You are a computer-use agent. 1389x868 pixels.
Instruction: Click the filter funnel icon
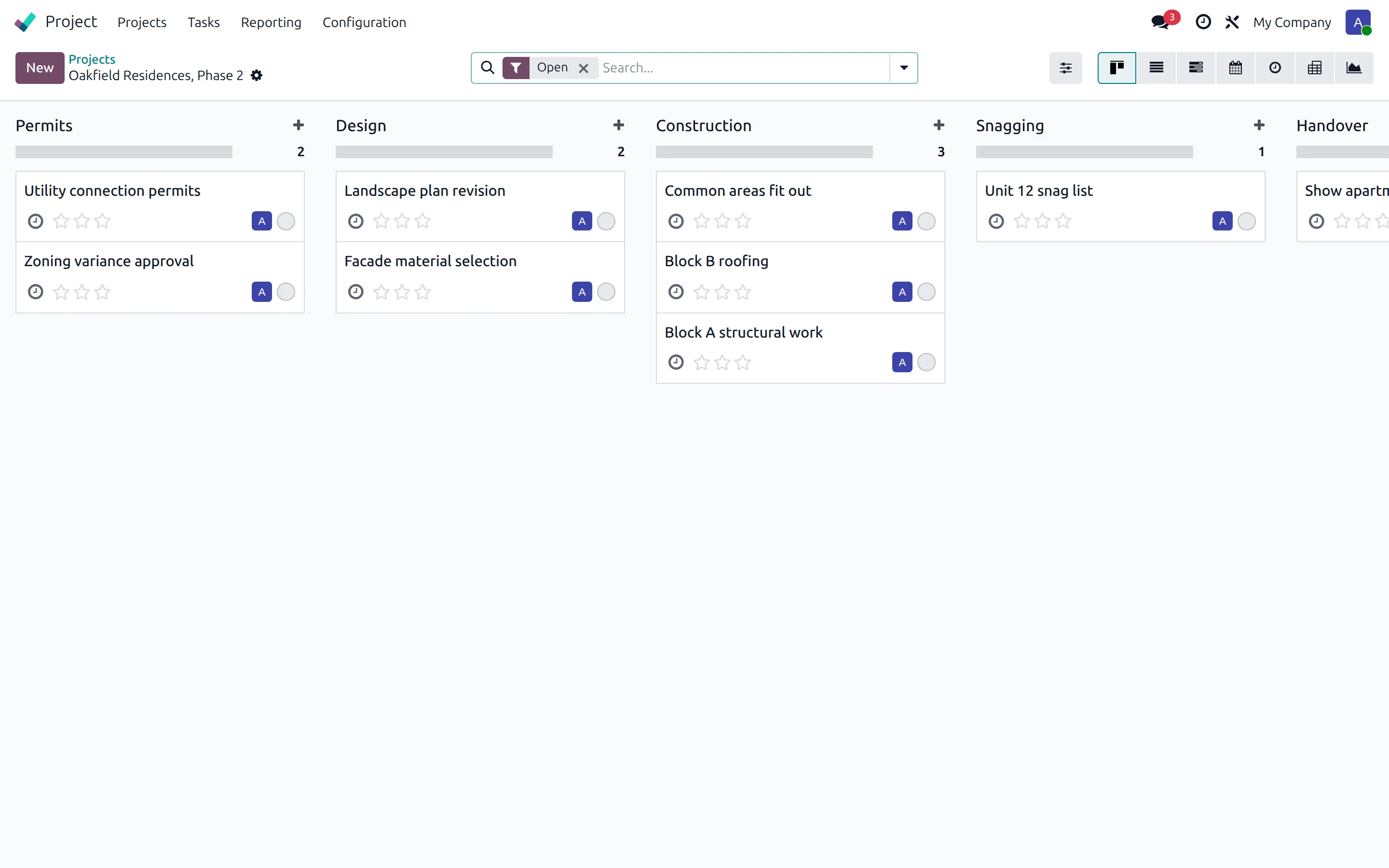coord(516,68)
